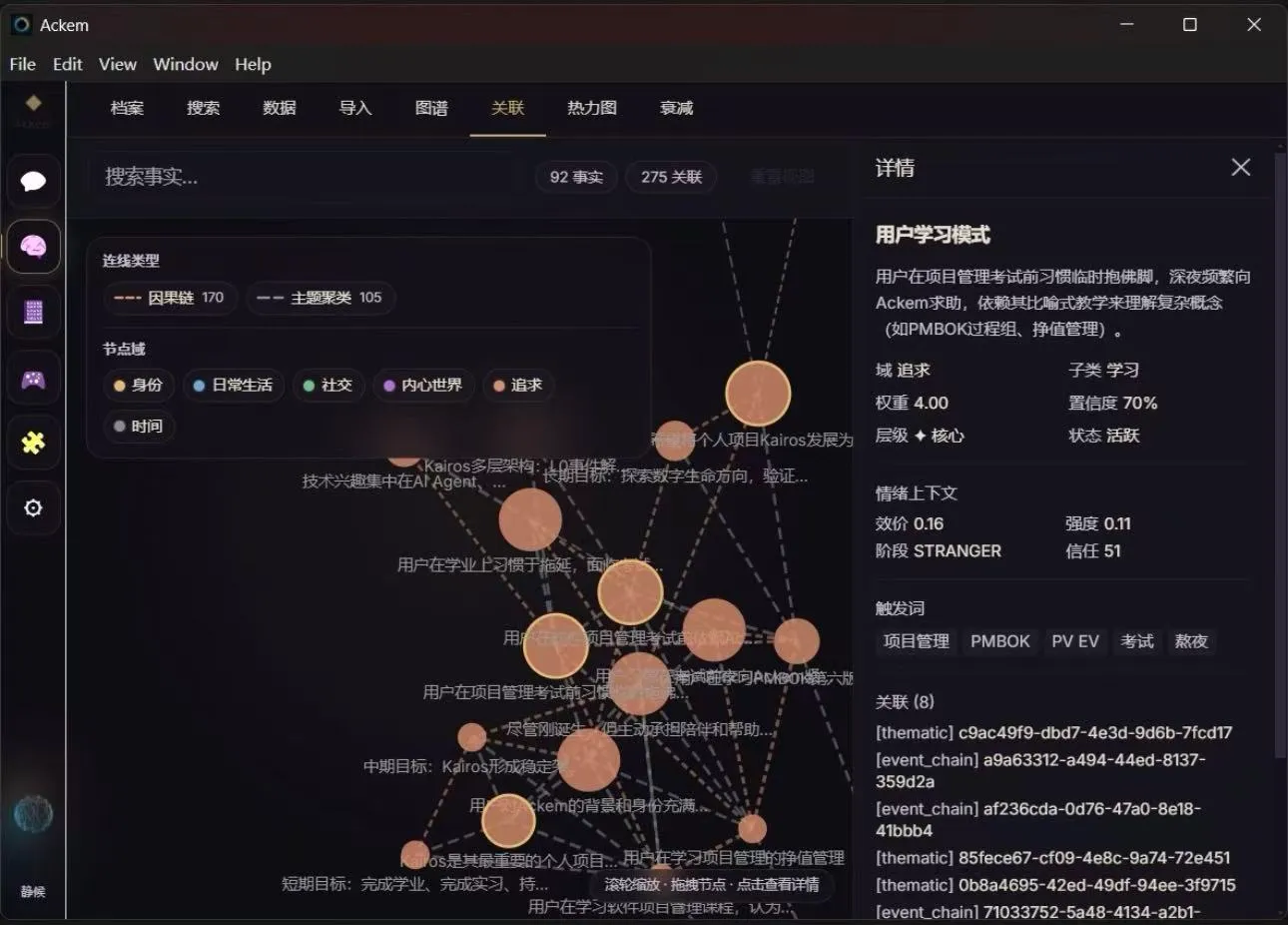
Task: Close the 详情 details panel
Action: click(x=1240, y=168)
